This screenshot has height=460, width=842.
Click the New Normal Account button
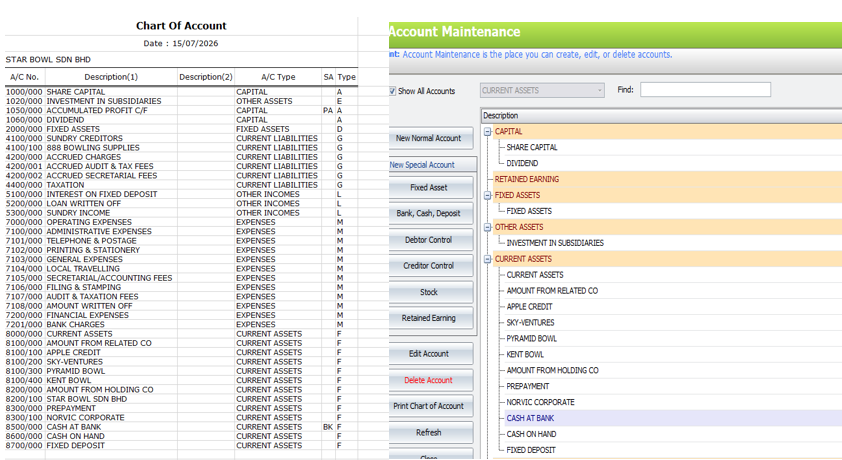tap(429, 138)
